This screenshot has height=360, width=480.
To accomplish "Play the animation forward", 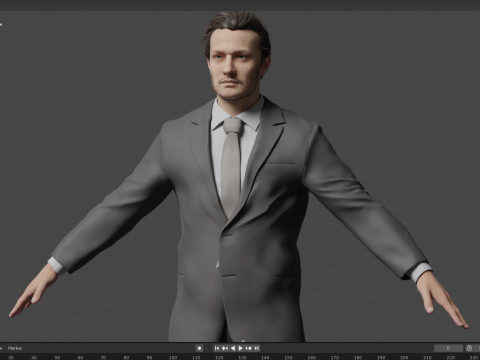I will pos(241,348).
